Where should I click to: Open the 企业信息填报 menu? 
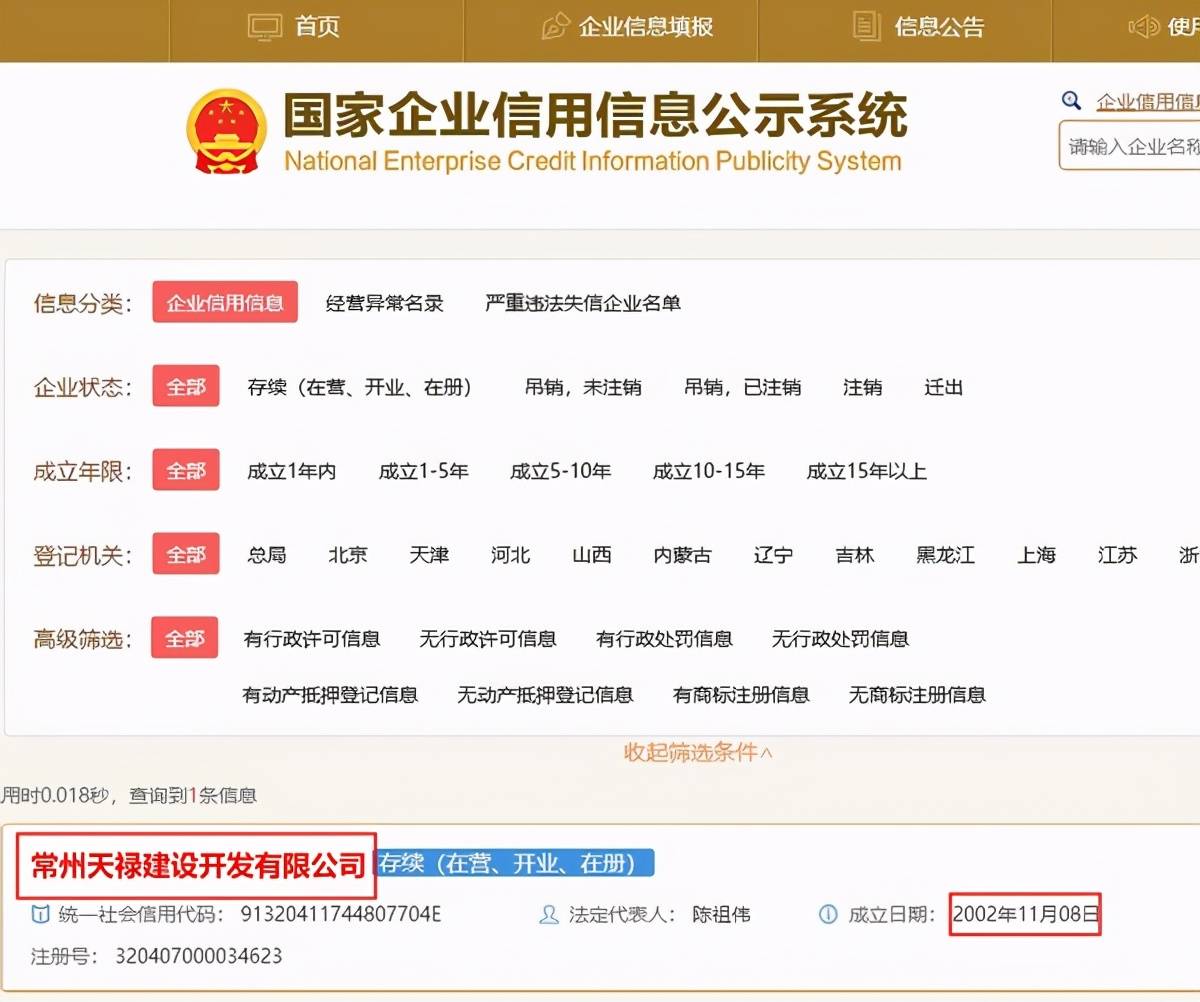pos(646,27)
